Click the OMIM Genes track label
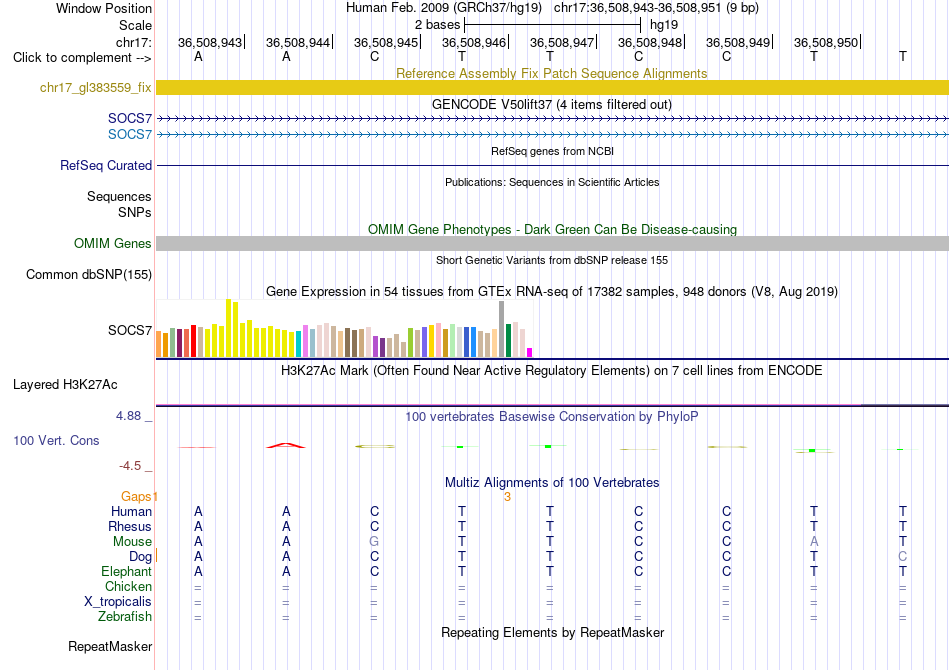950x670 pixels. 112,244
